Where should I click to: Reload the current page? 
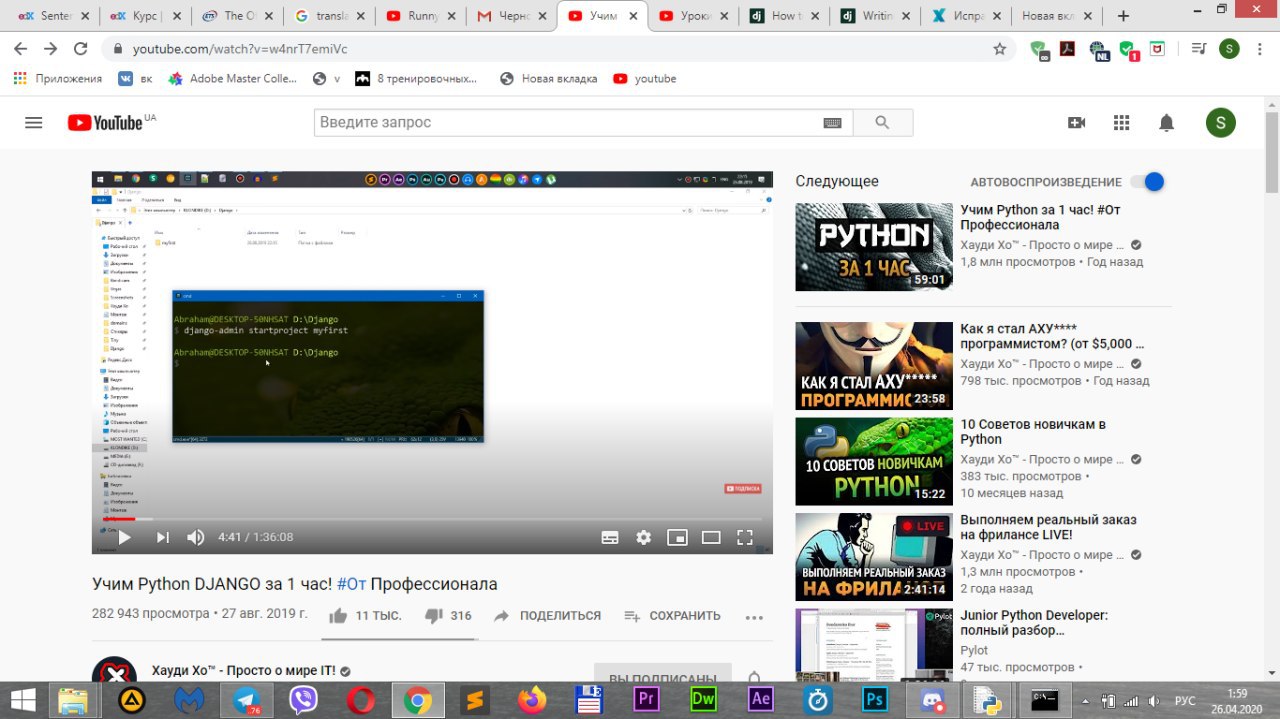point(81,49)
